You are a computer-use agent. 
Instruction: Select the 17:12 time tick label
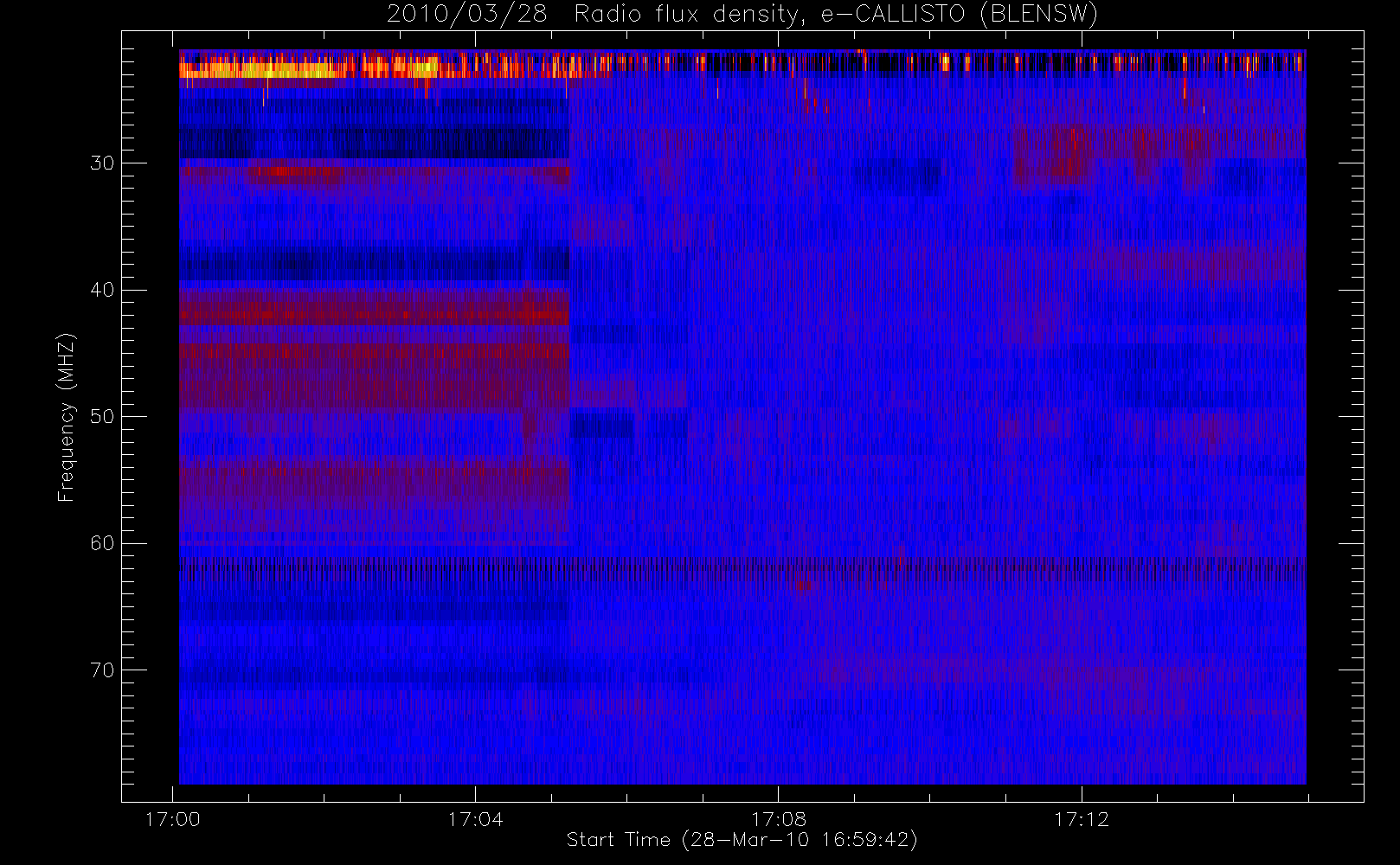click(x=1082, y=819)
